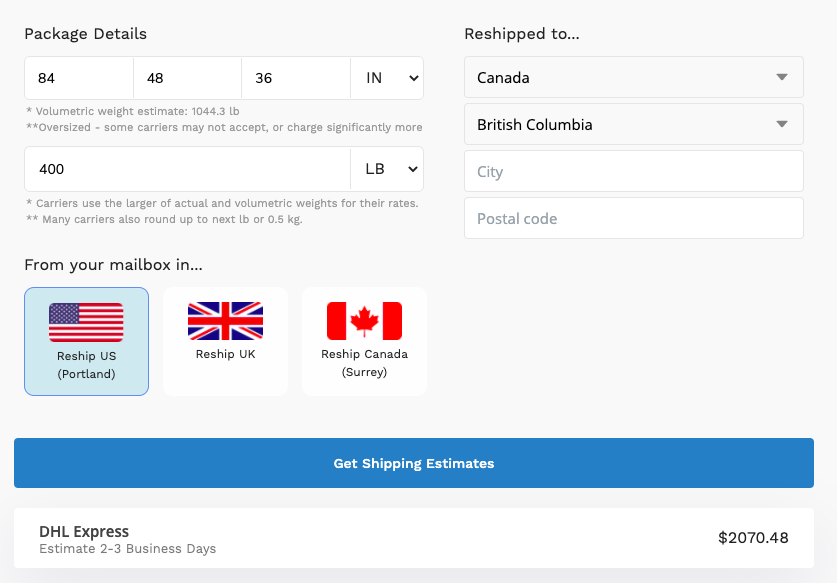Click the weight field showing 400
The width and height of the screenshot is (837, 583).
tap(187, 169)
